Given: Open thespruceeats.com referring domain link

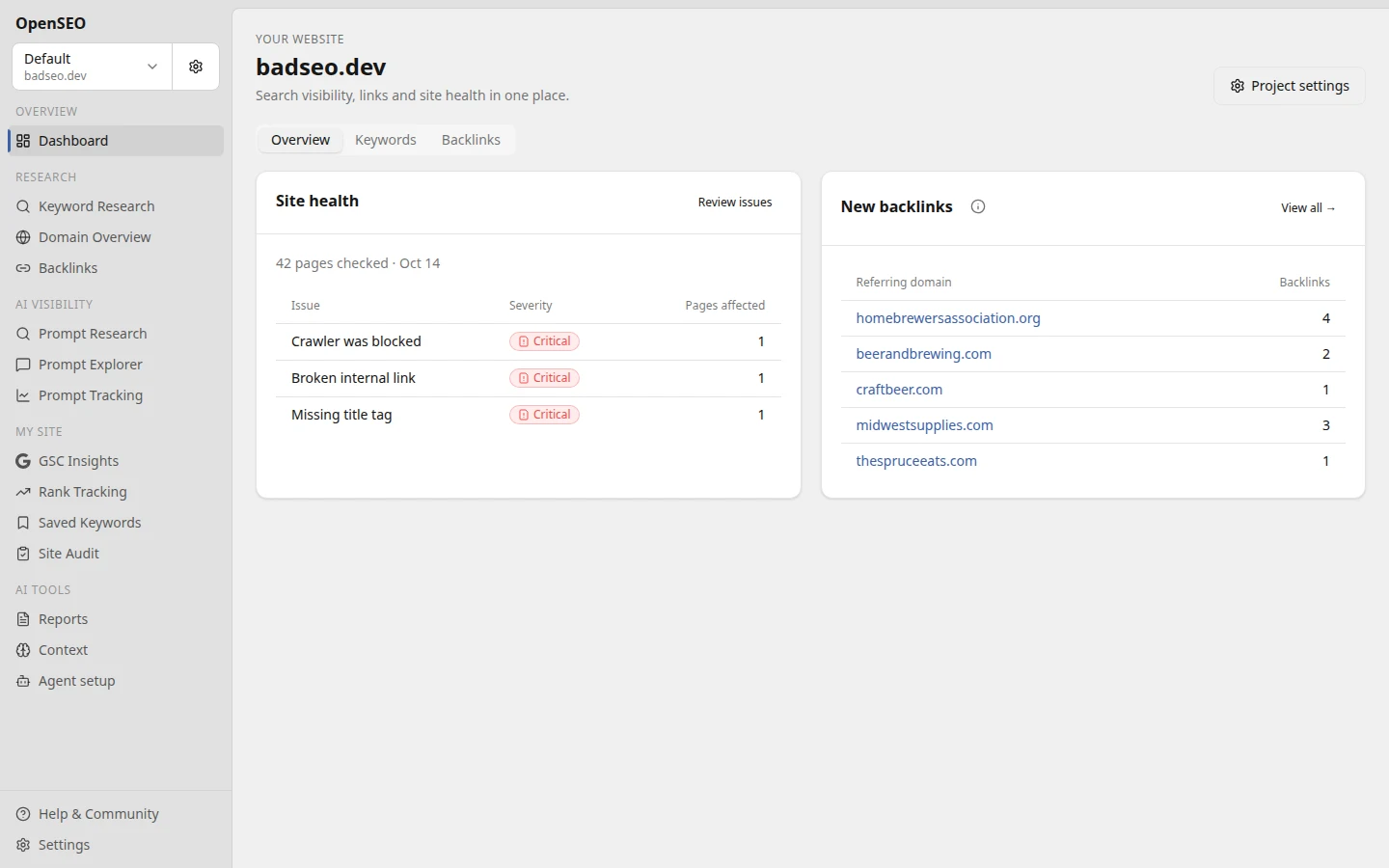Looking at the screenshot, I should pos(916,461).
